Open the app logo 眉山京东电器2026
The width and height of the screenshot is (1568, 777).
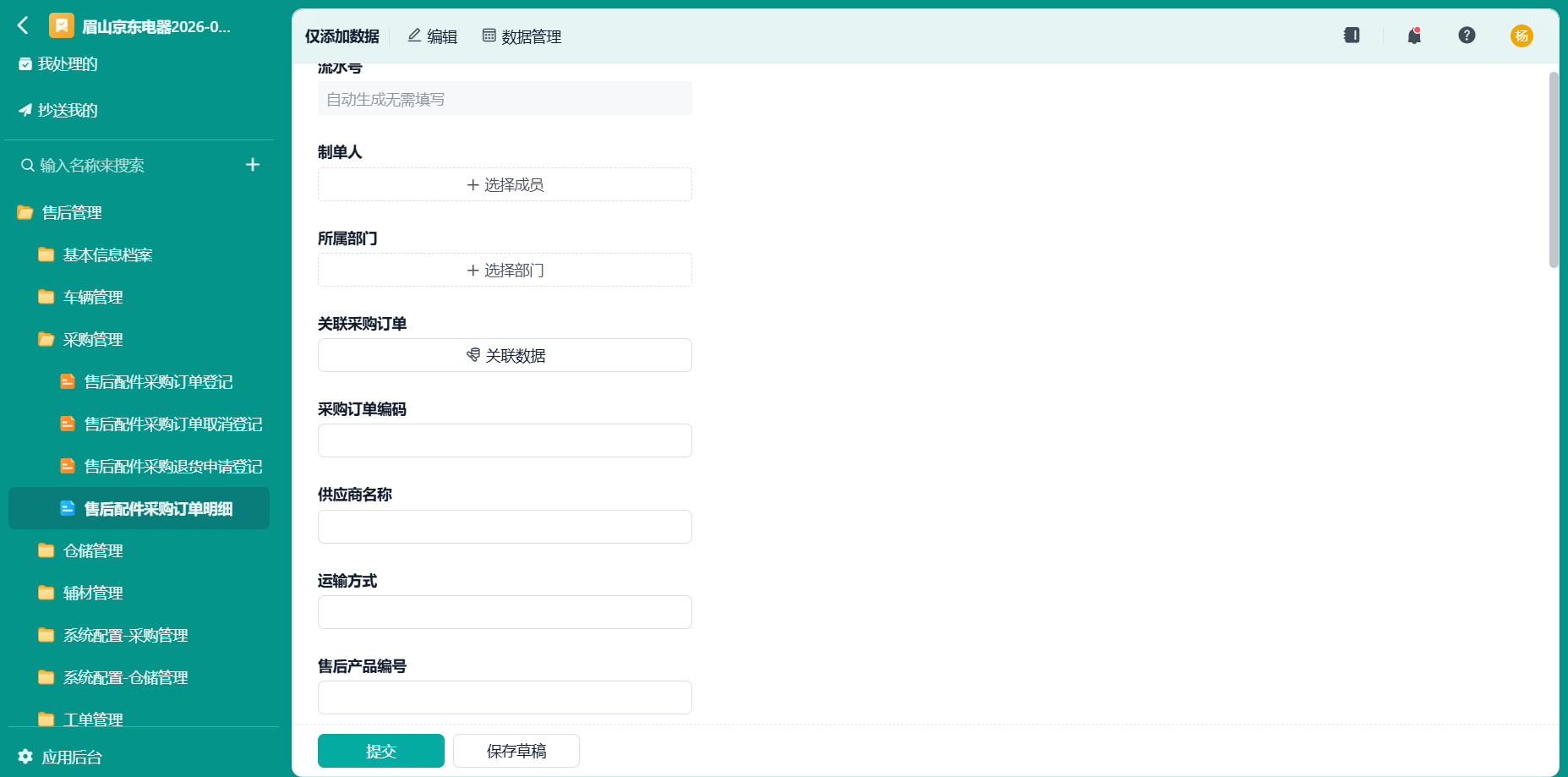click(x=62, y=26)
